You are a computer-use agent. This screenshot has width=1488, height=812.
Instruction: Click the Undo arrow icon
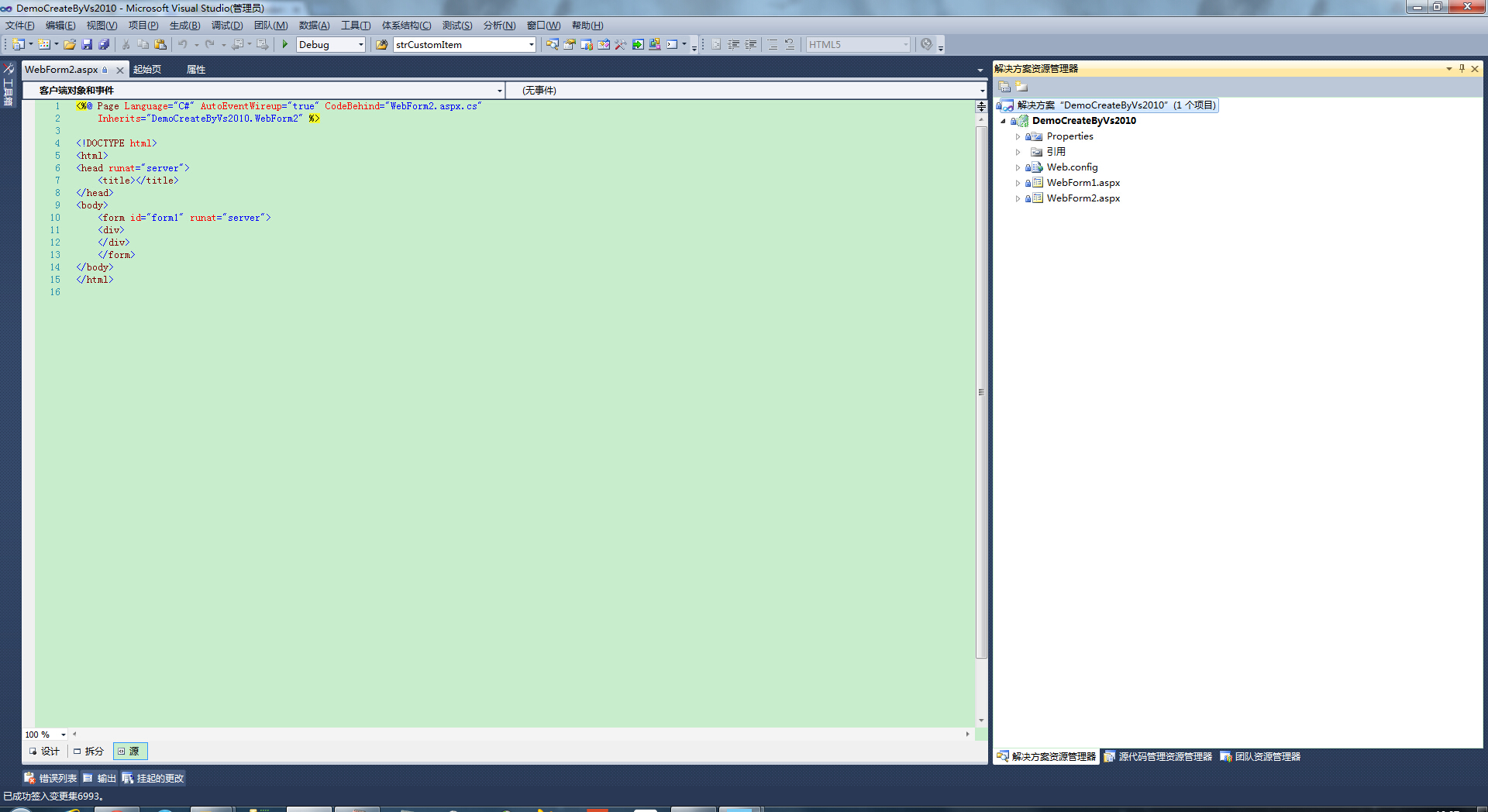click(183, 44)
